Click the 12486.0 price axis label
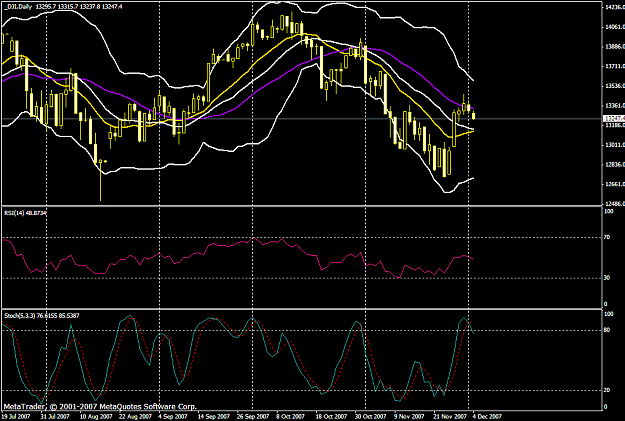625x421 pixels. [x=615, y=204]
